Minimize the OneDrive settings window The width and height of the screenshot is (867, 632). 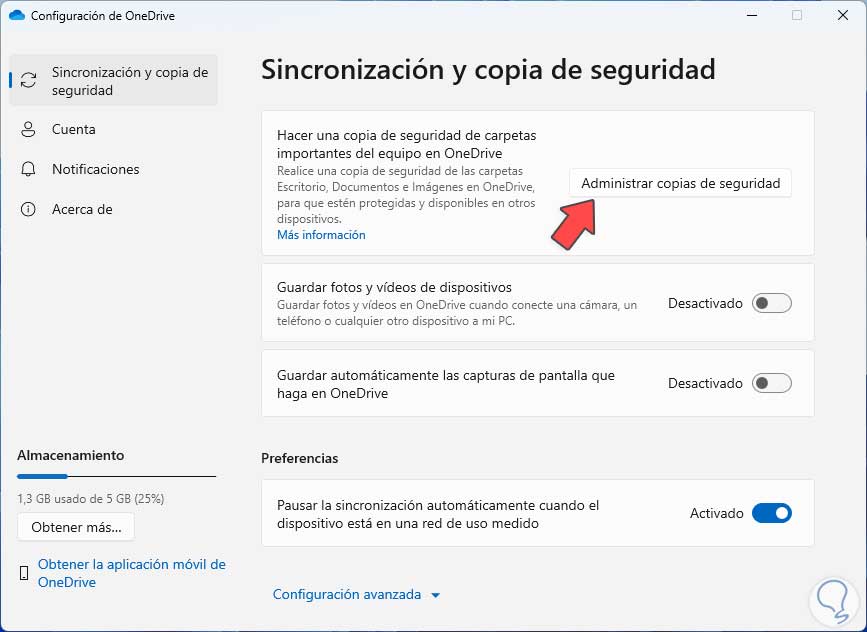[x=751, y=15]
